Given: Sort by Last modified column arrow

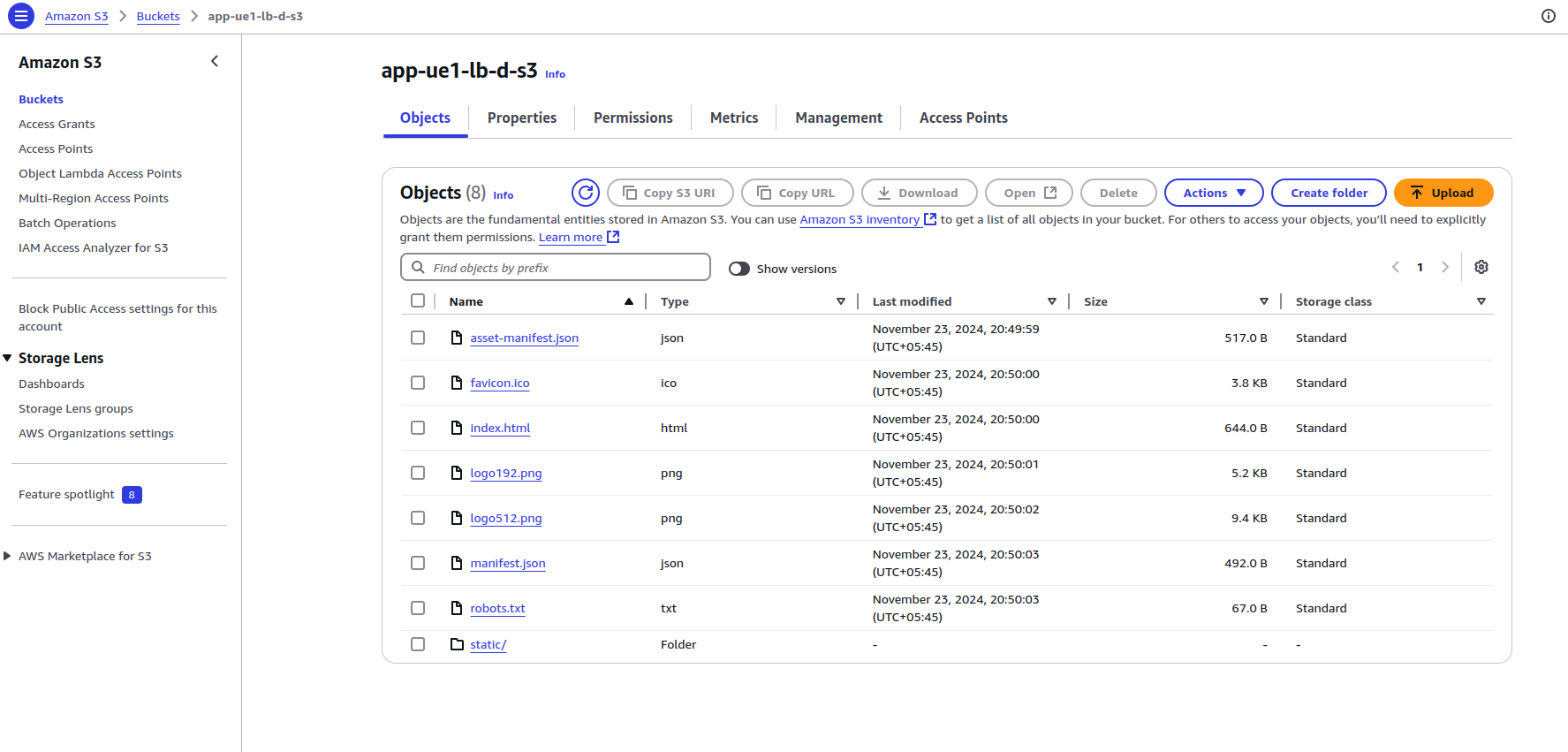Looking at the screenshot, I should point(1052,301).
